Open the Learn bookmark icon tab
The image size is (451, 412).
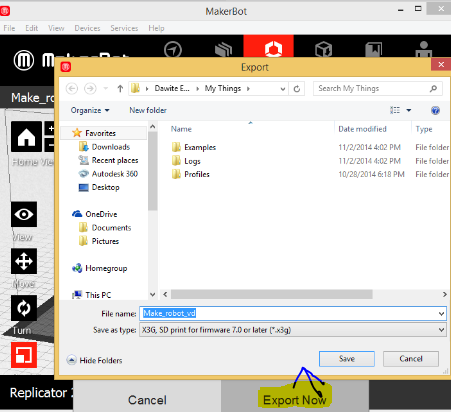point(374,49)
